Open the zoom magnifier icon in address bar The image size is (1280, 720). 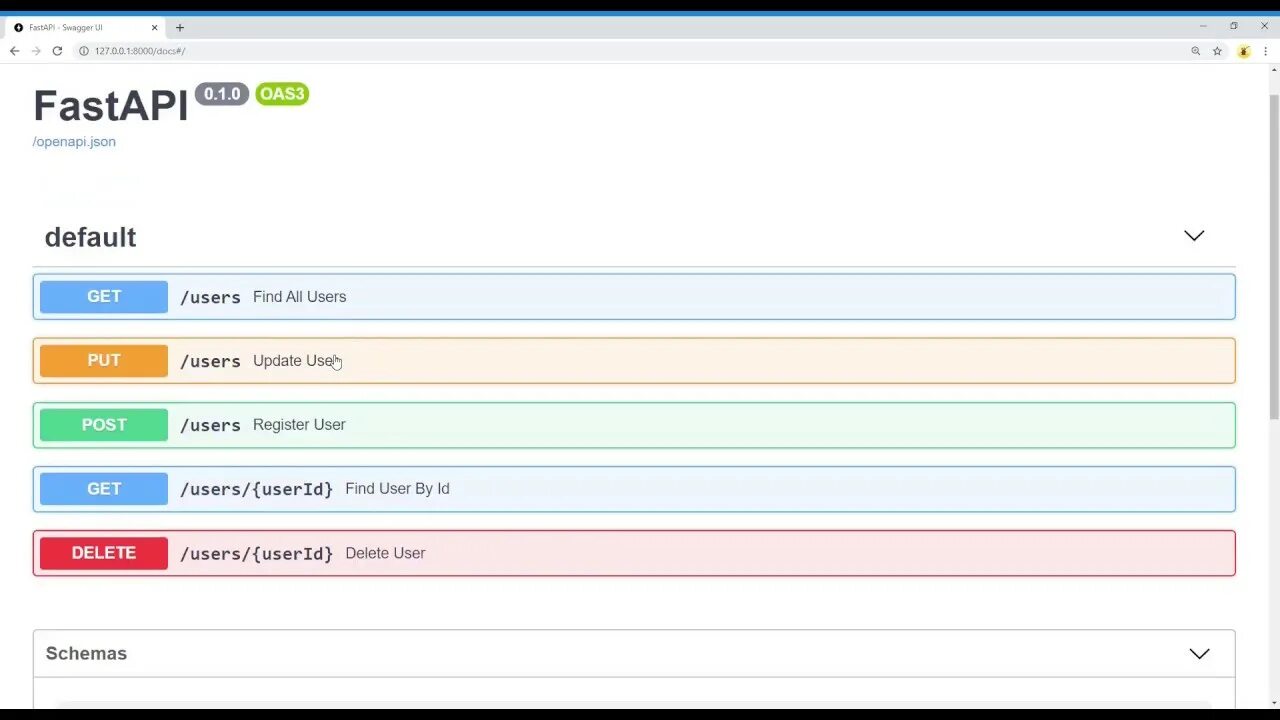[1195, 51]
